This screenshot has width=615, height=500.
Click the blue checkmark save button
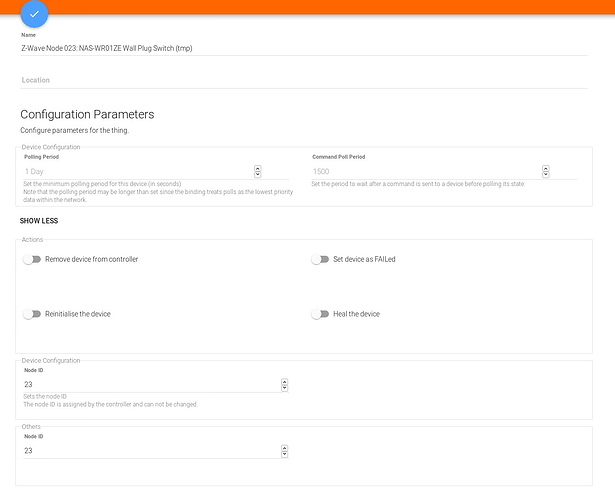tap(34, 14)
